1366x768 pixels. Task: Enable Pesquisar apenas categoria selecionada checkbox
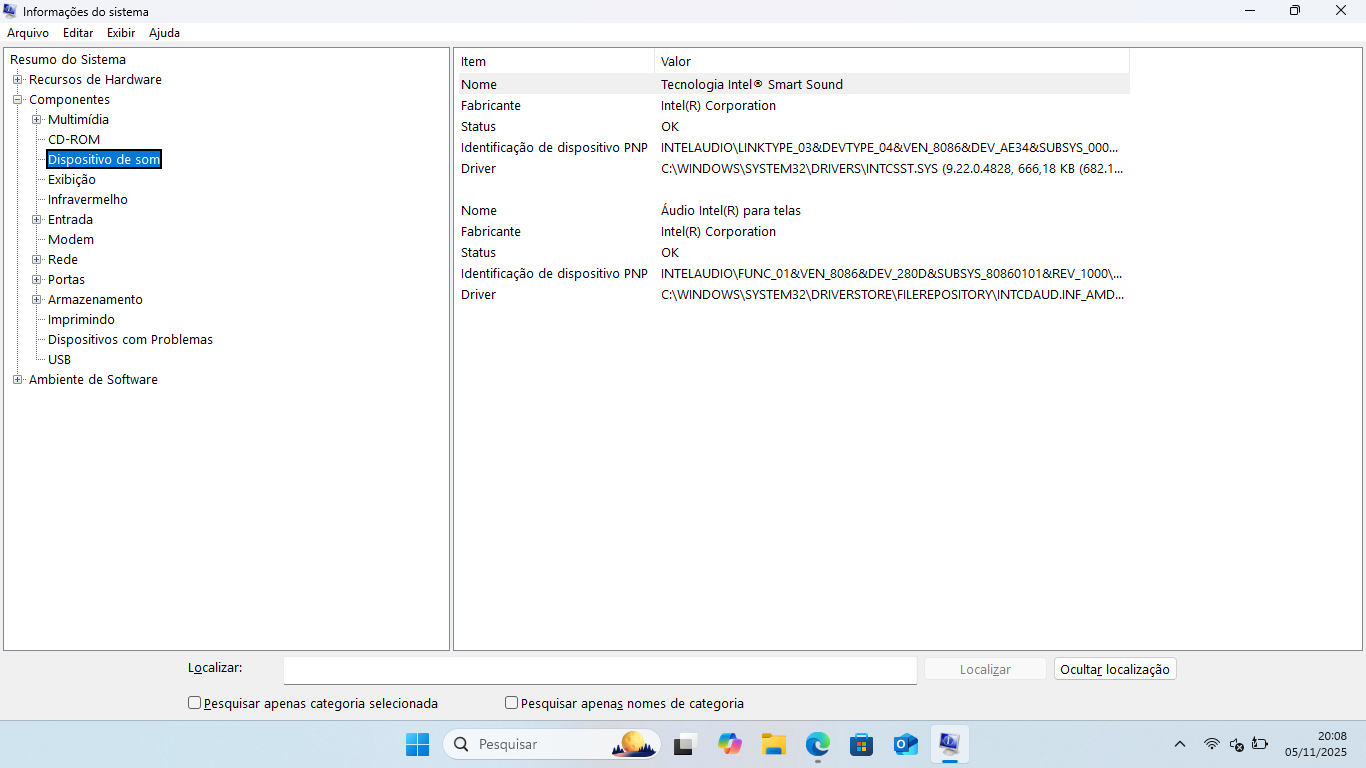pyautogui.click(x=195, y=703)
